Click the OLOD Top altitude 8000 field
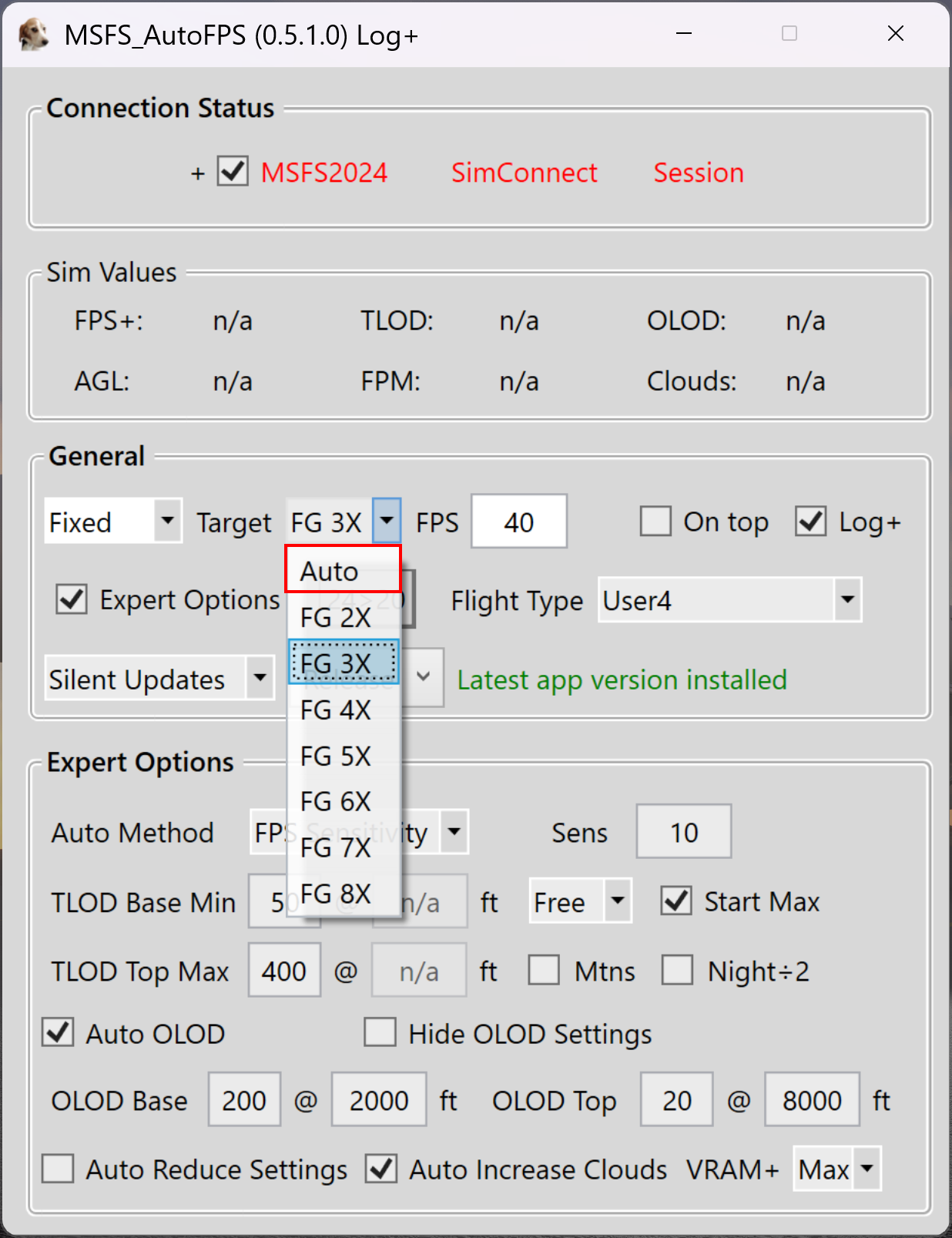952x1238 pixels. 813,1099
